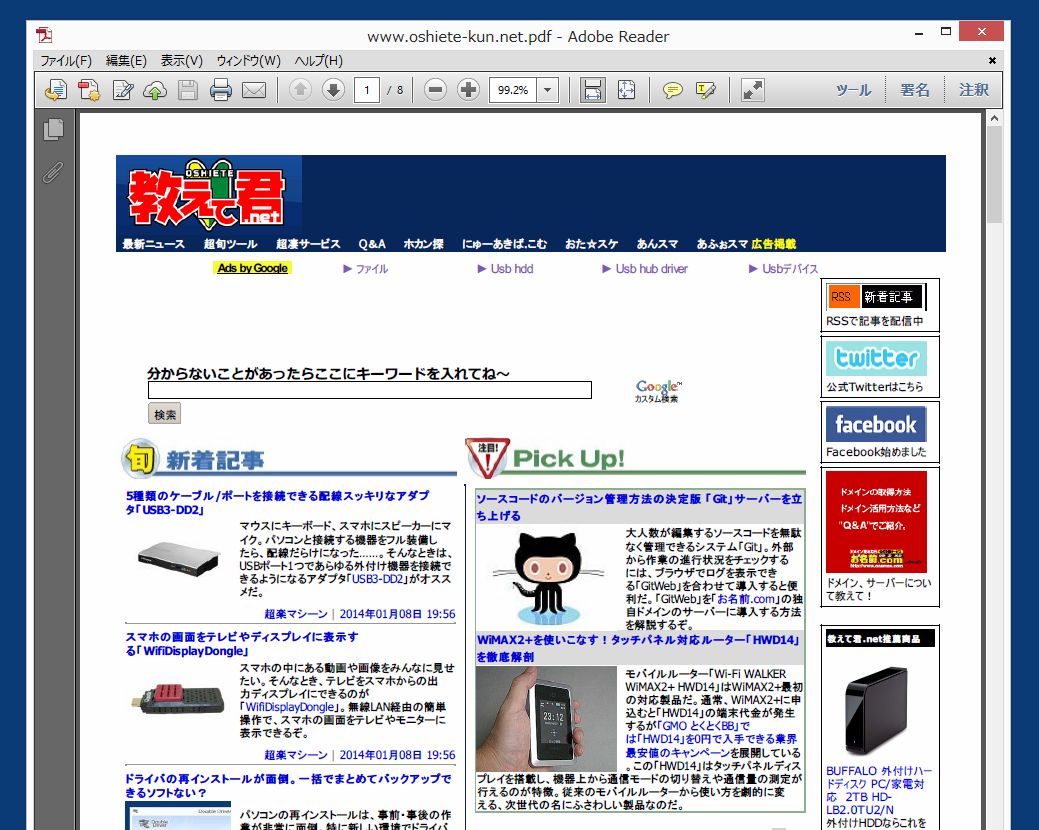Zoom out with the minus button
This screenshot has width=1039, height=830.
click(x=435, y=89)
